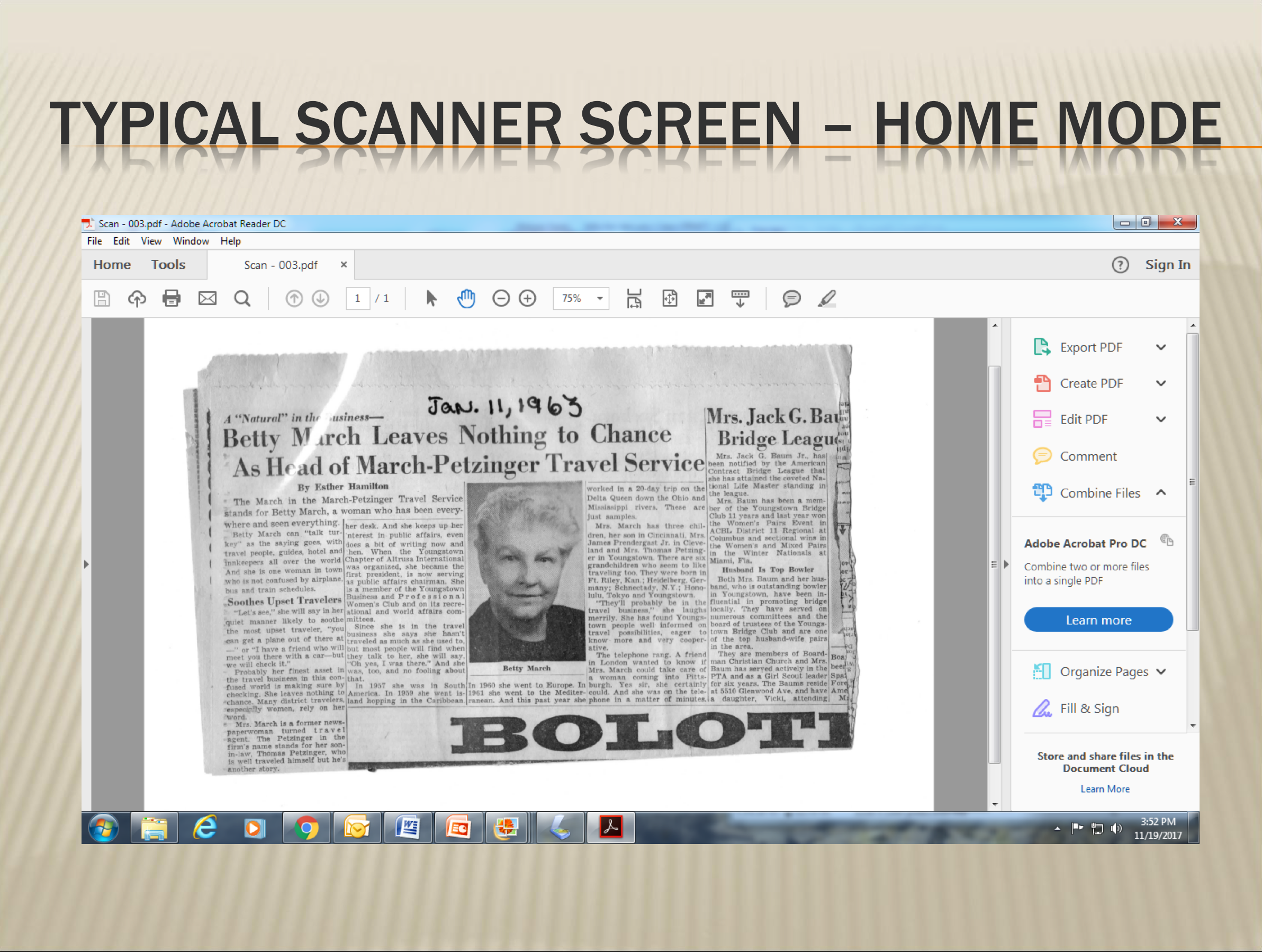Print the document using printer icon

172,299
